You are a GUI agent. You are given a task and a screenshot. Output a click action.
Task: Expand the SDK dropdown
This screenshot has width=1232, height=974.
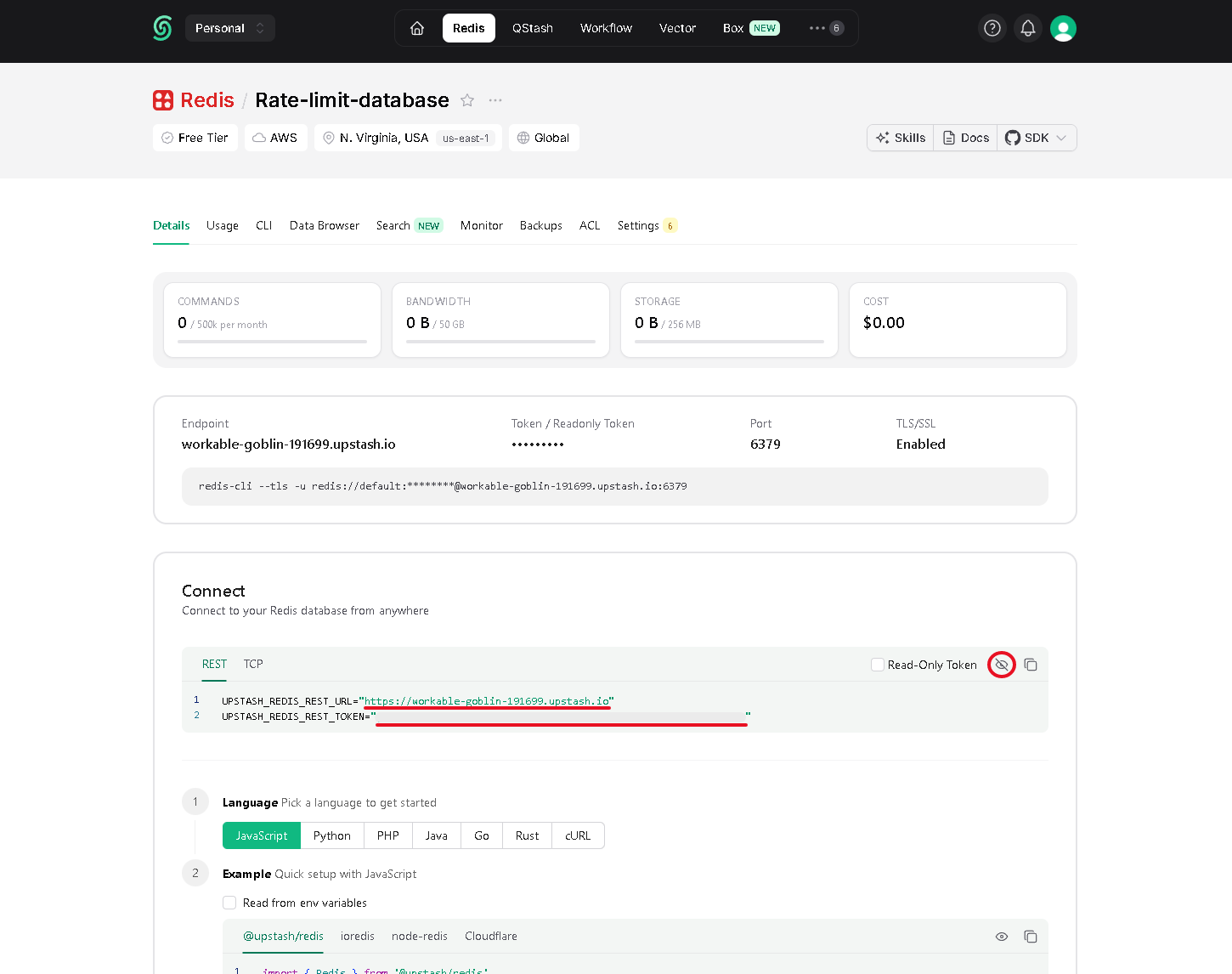pyautogui.click(x=1037, y=138)
